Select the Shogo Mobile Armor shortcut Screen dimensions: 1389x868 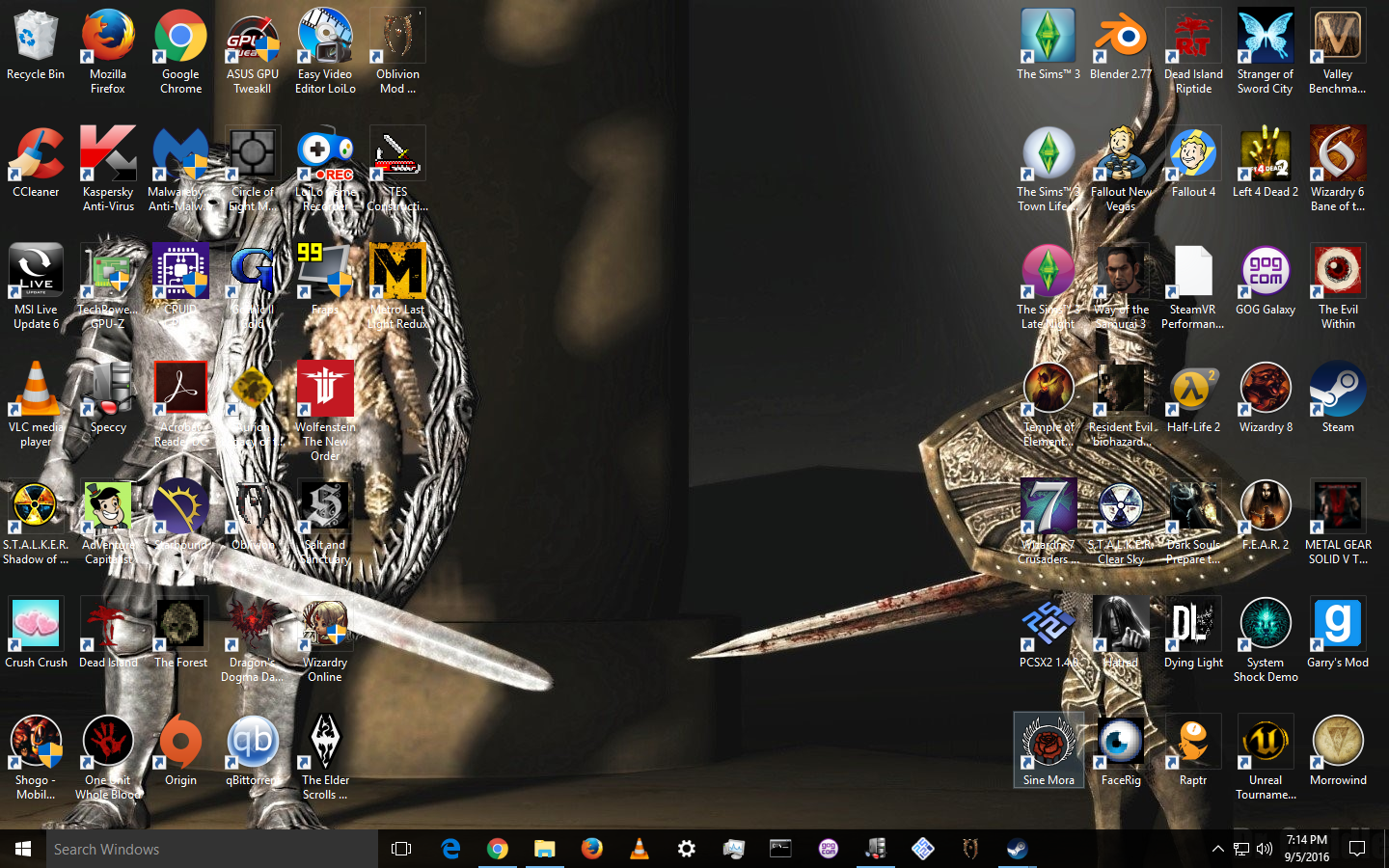click(x=36, y=758)
